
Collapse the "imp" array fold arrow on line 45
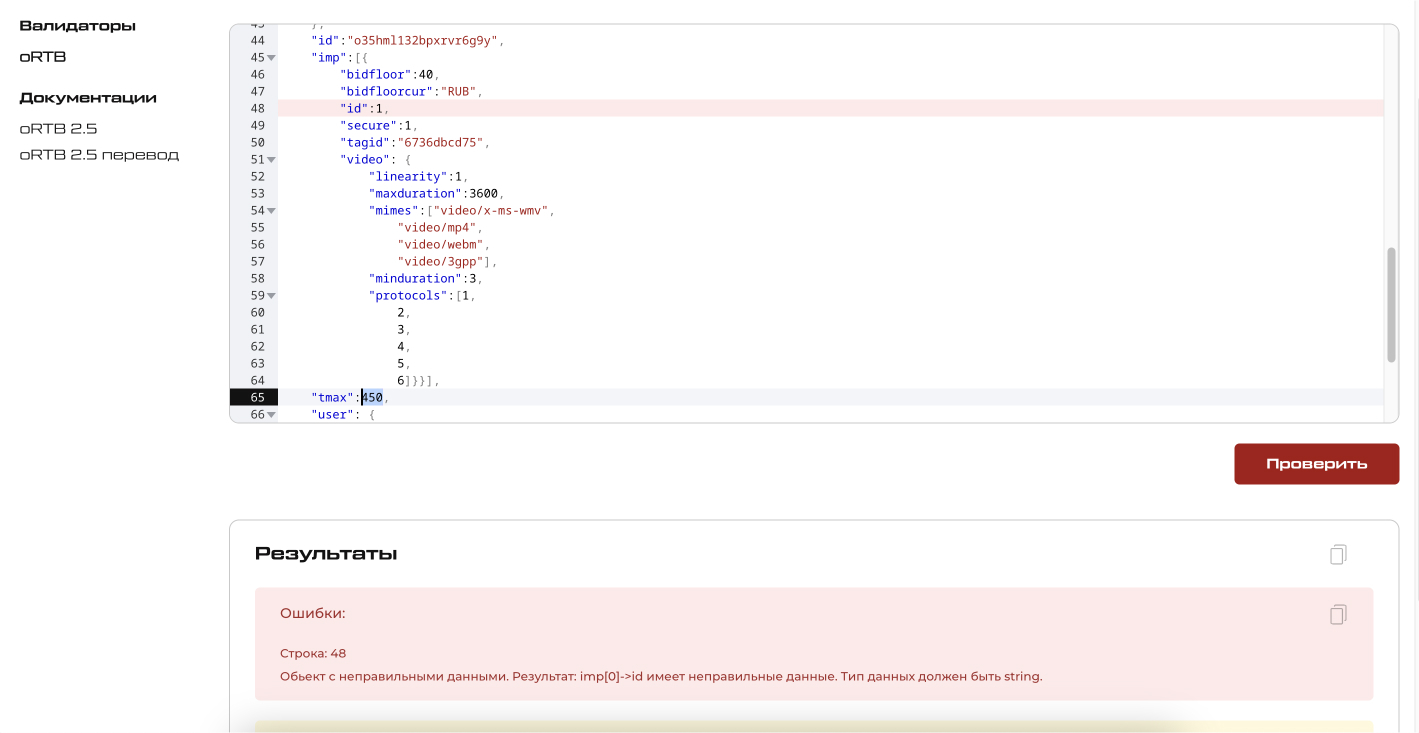[x=271, y=58]
